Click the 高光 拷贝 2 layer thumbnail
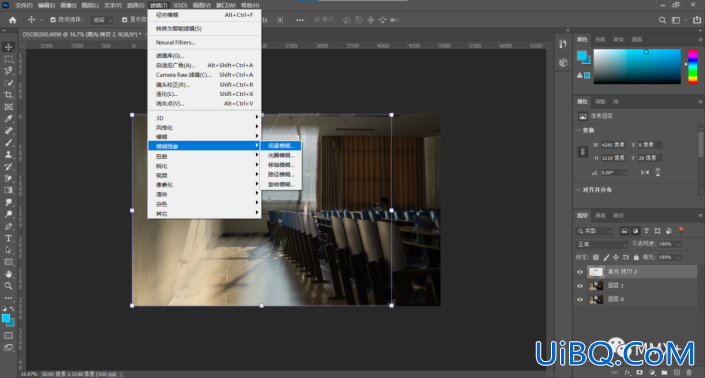This screenshot has height=378, width=705. pyautogui.click(x=596, y=272)
